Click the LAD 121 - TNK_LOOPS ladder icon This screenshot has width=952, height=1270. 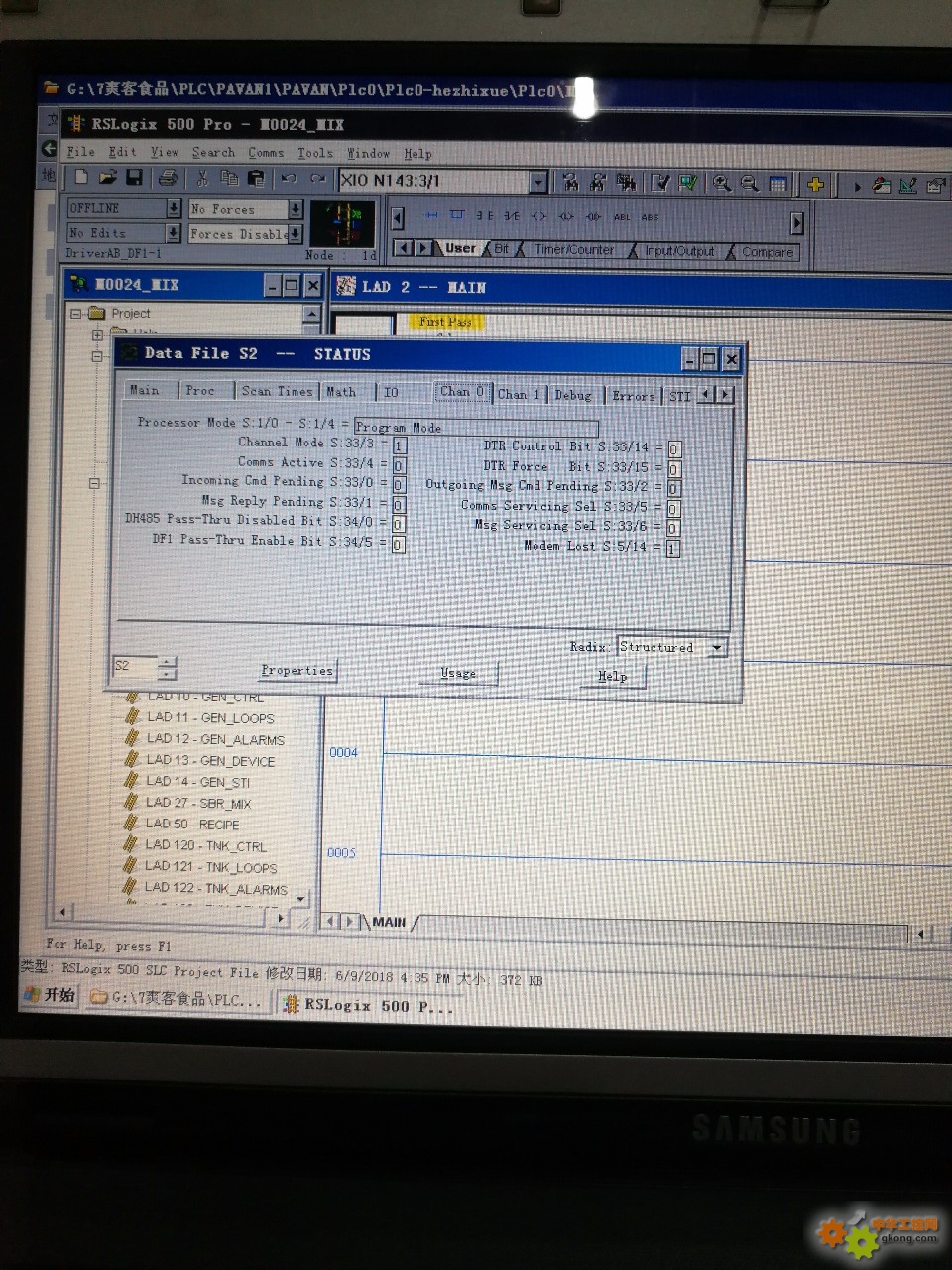[x=129, y=865]
